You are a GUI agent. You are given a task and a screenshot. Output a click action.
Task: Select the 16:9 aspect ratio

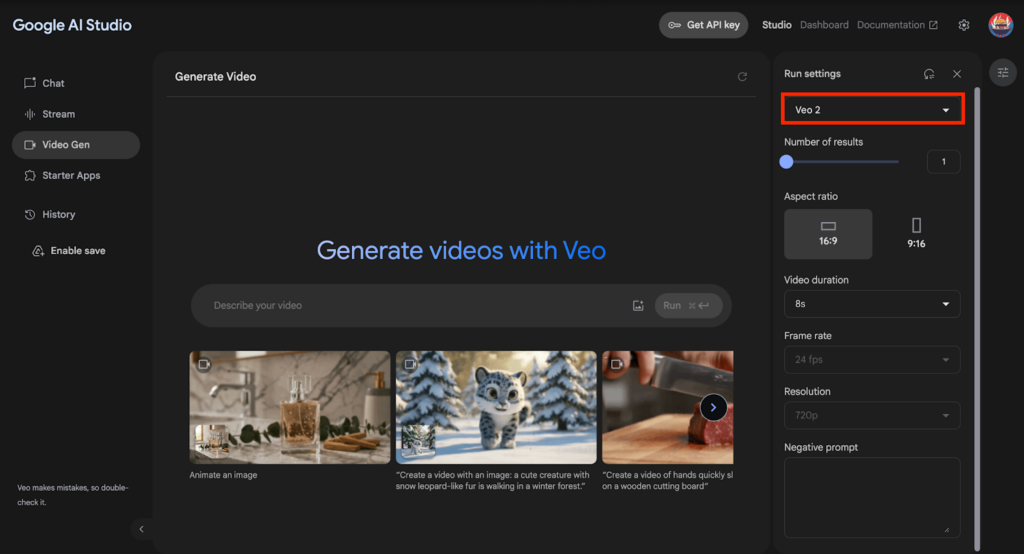[x=828, y=234]
